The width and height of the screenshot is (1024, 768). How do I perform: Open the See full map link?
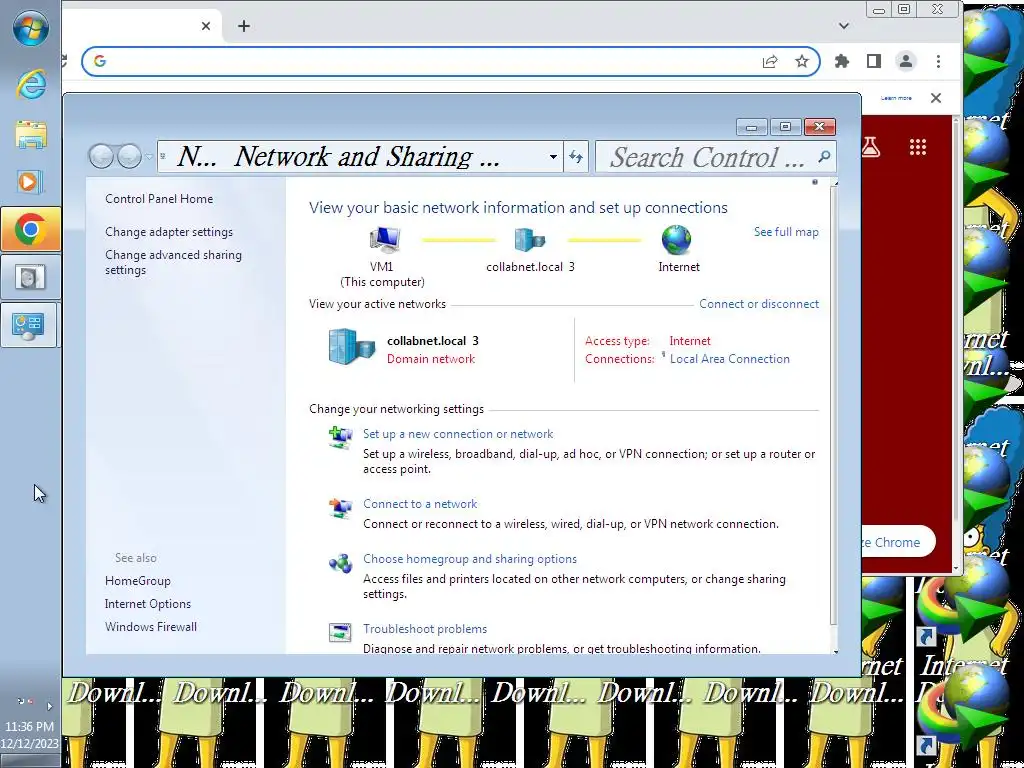pos(786,232)
